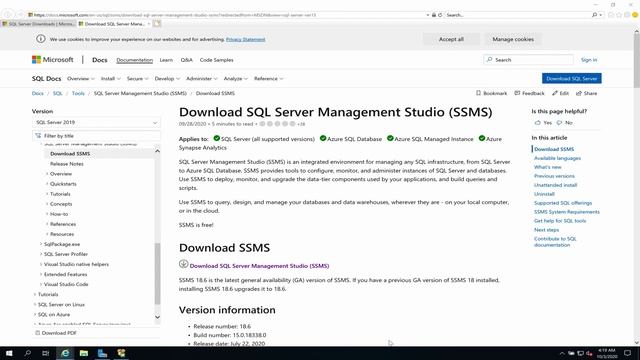Open Release Notes in sidebar
Image resolution: width=640 pixels, height=360 pixels.
(x=67, y=164)
